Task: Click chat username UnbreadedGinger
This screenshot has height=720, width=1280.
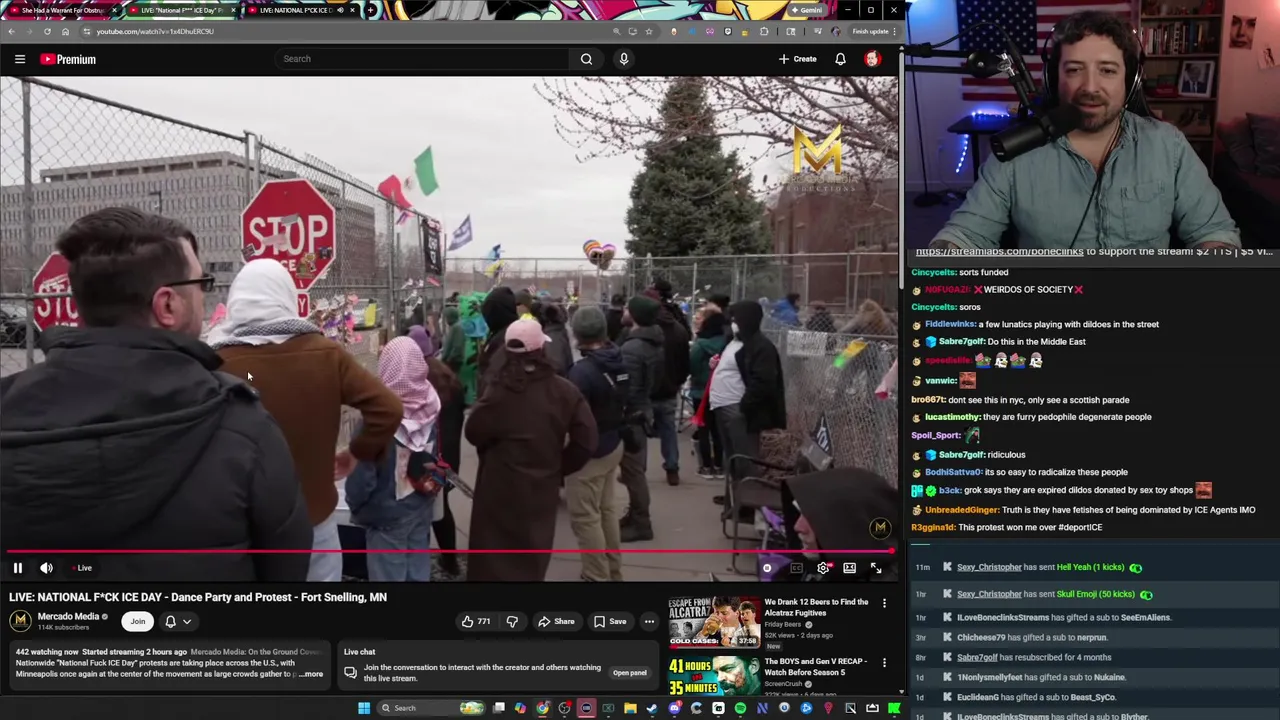Action: 962,510
